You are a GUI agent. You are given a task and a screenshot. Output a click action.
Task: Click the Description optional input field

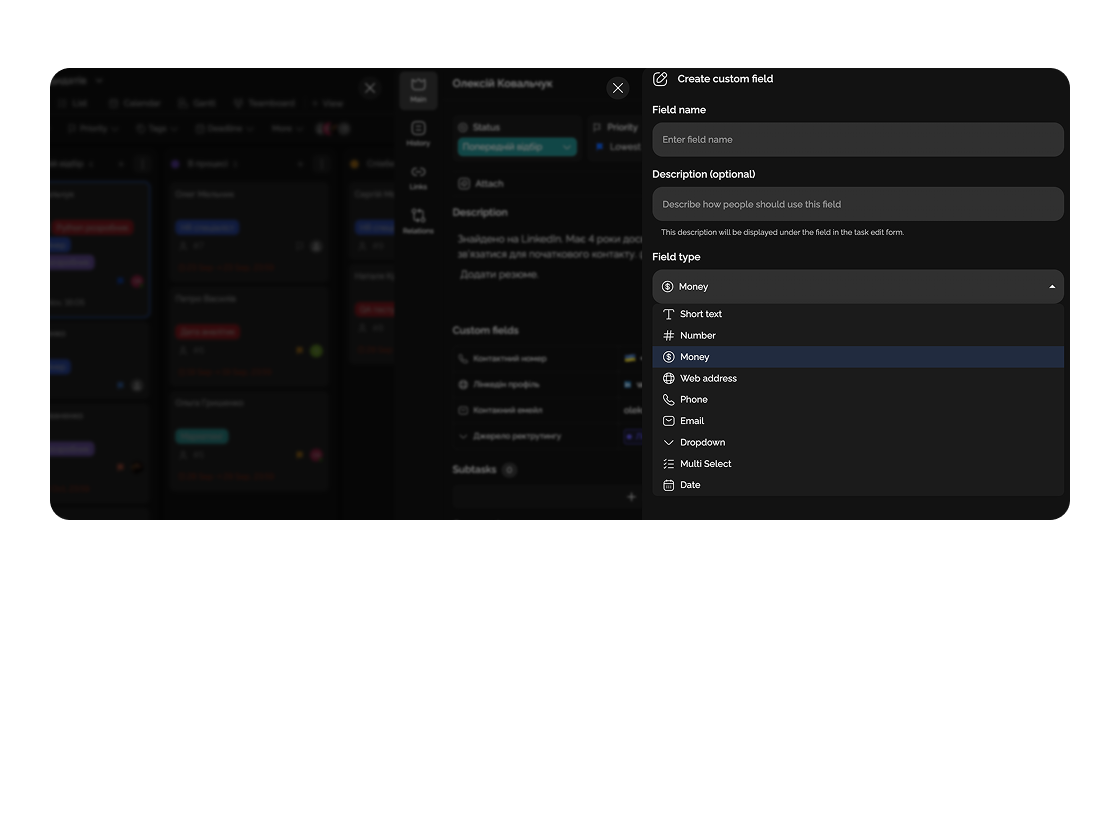(x=857, y=204)
